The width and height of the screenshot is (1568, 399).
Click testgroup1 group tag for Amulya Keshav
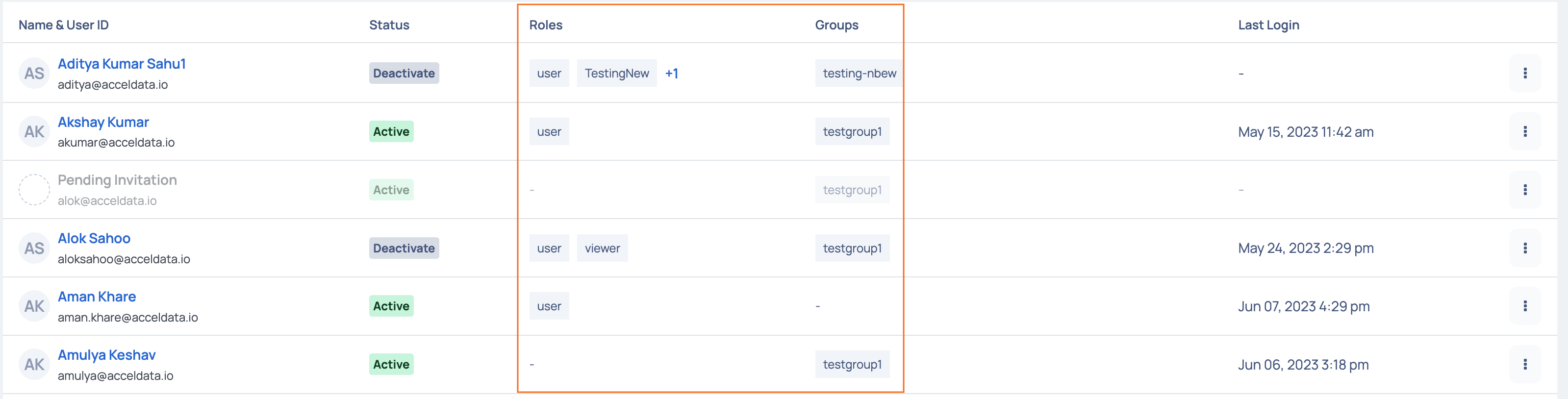pyautogui.click(x=852, y=364)
